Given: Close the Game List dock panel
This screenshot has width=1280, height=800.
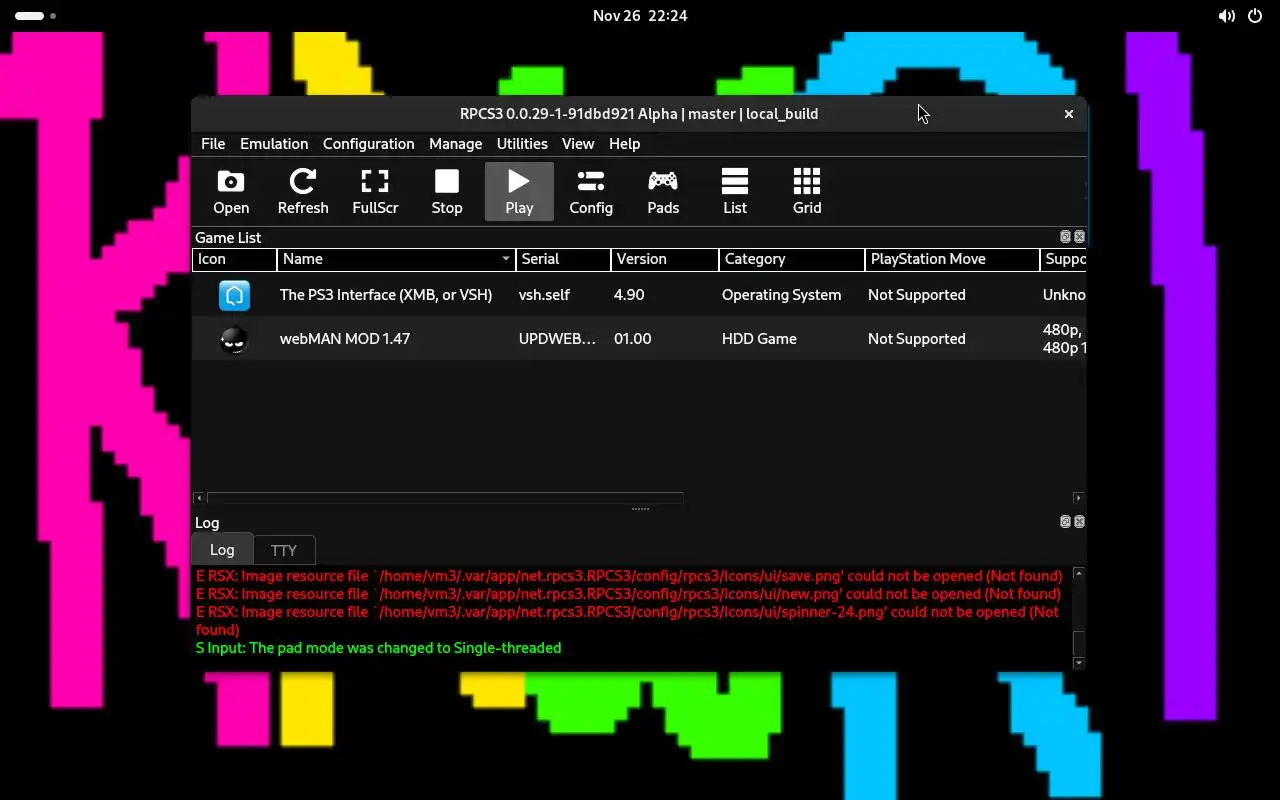Looking at the screenshot, I should pos(1079,237).
